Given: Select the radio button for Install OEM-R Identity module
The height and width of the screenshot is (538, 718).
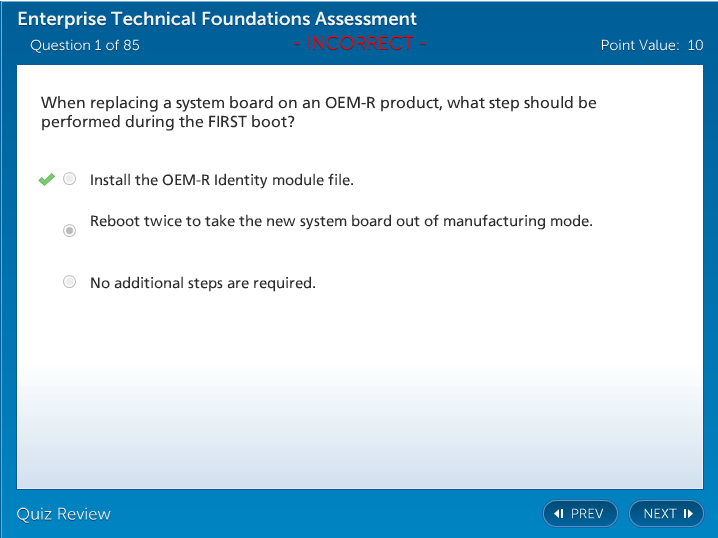Looking at the screenshot, I should click(x=69, y=180).
